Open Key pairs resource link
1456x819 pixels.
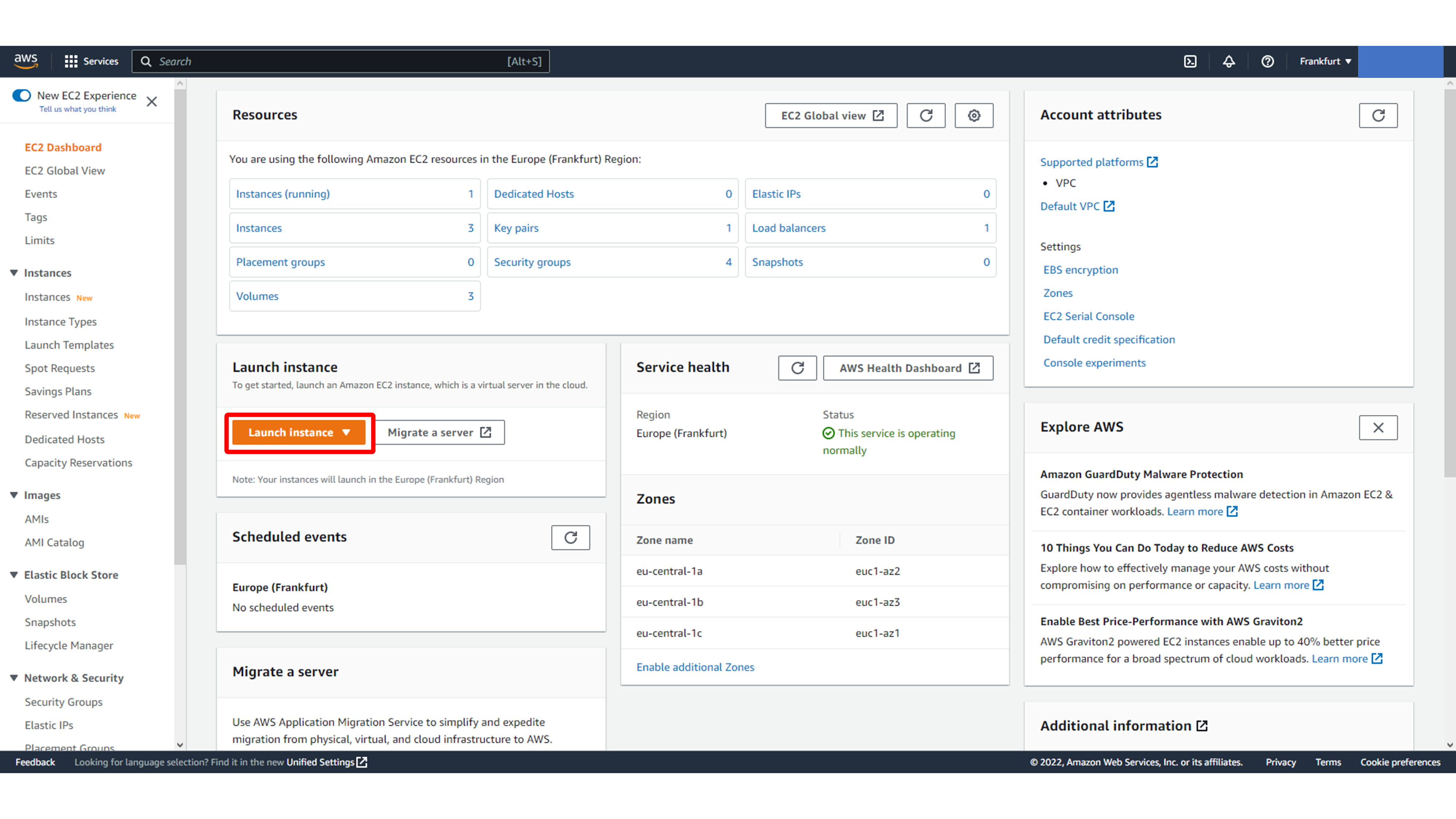tap(516, 228)
